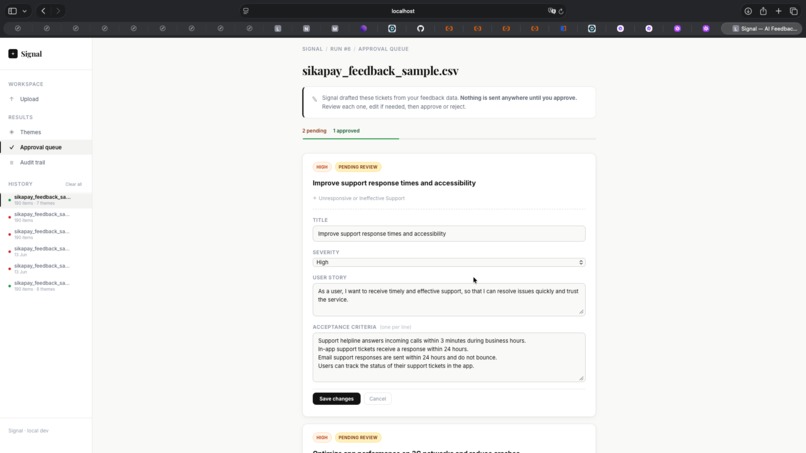Click the pencil icon in the info banner
Screen dimensions: 806x453
pyautogui.click(x=315, y=99)
